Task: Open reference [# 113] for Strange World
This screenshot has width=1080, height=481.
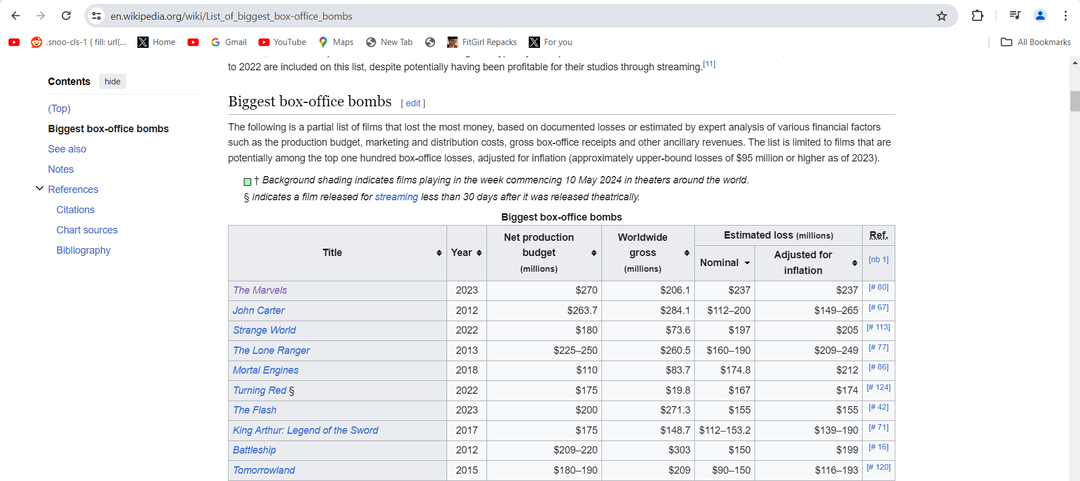Action: click(x=878, y=327)
